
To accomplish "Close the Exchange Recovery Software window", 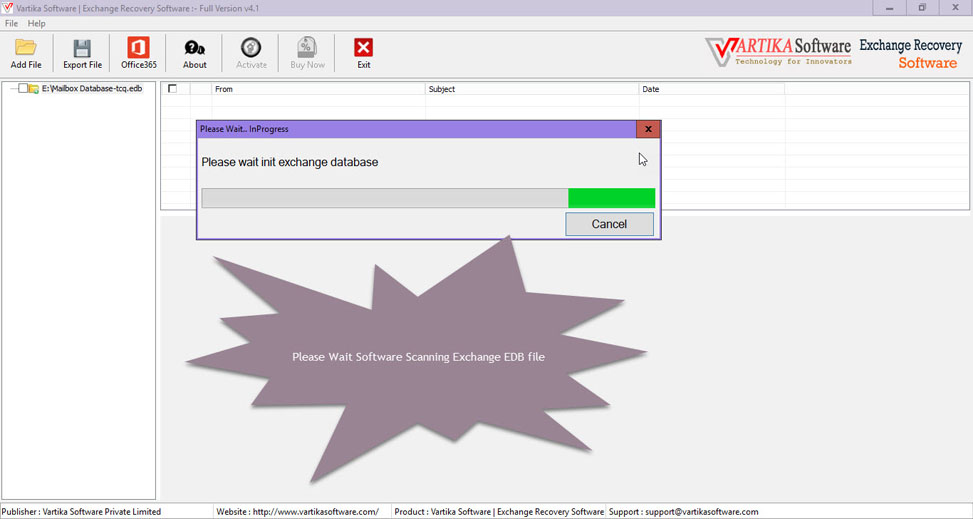I will (x=956, y=8).
